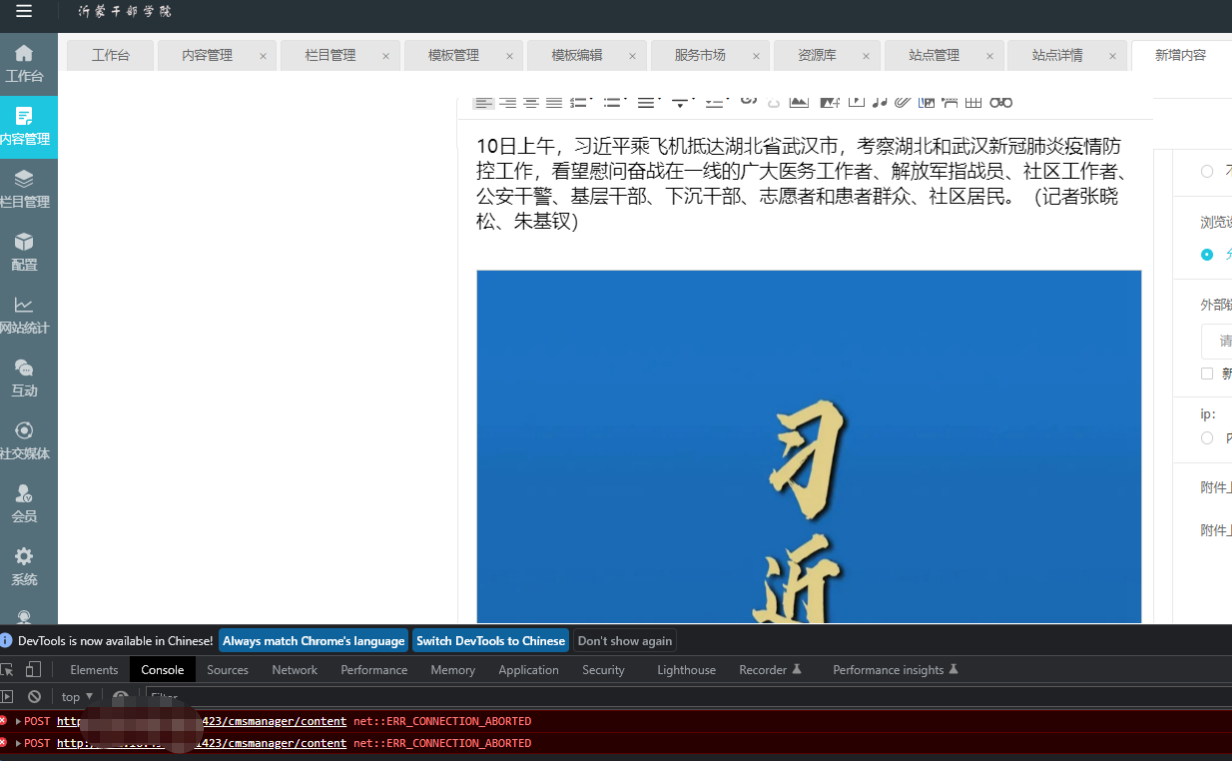The height and width of the screenshot is (761, 1232).
Task: Click the Don't show again button
Action: coord(624,641)
